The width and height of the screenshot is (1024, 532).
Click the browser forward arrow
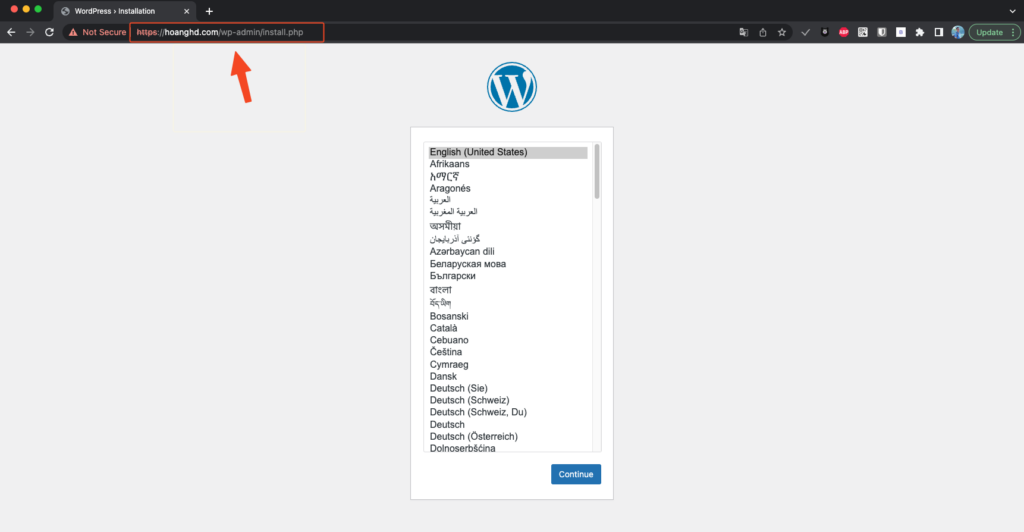(30, 32)
